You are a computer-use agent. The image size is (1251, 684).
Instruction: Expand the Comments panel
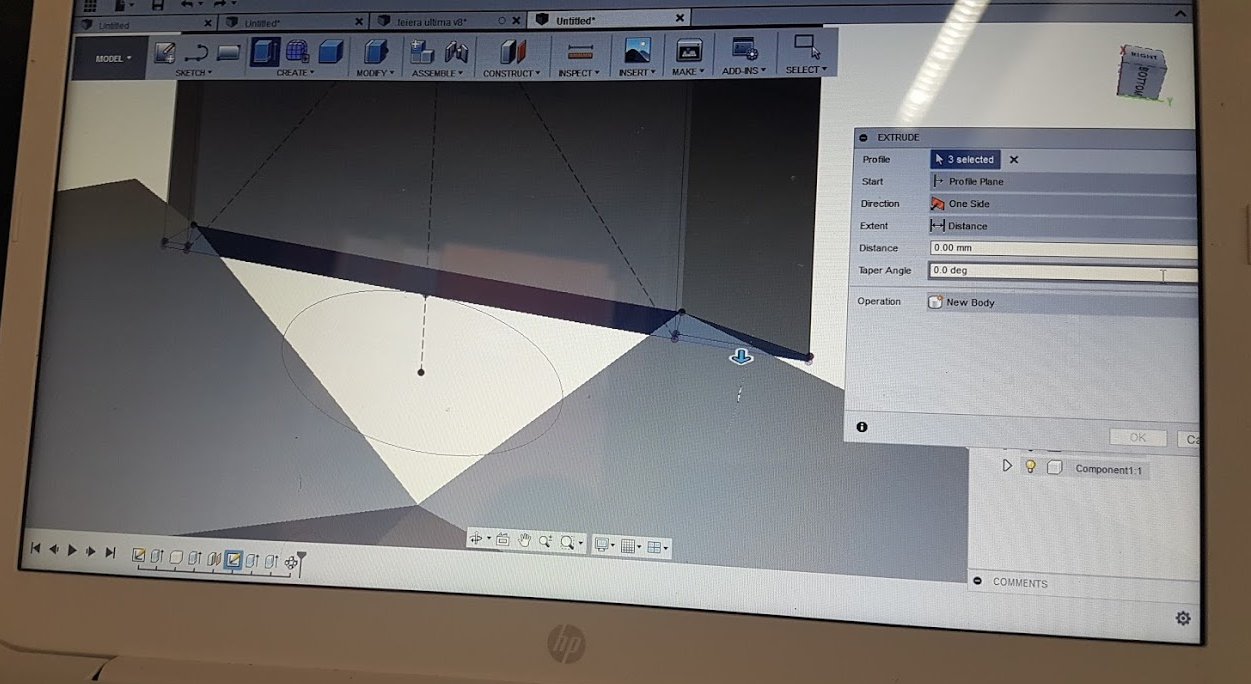[977, 582]
